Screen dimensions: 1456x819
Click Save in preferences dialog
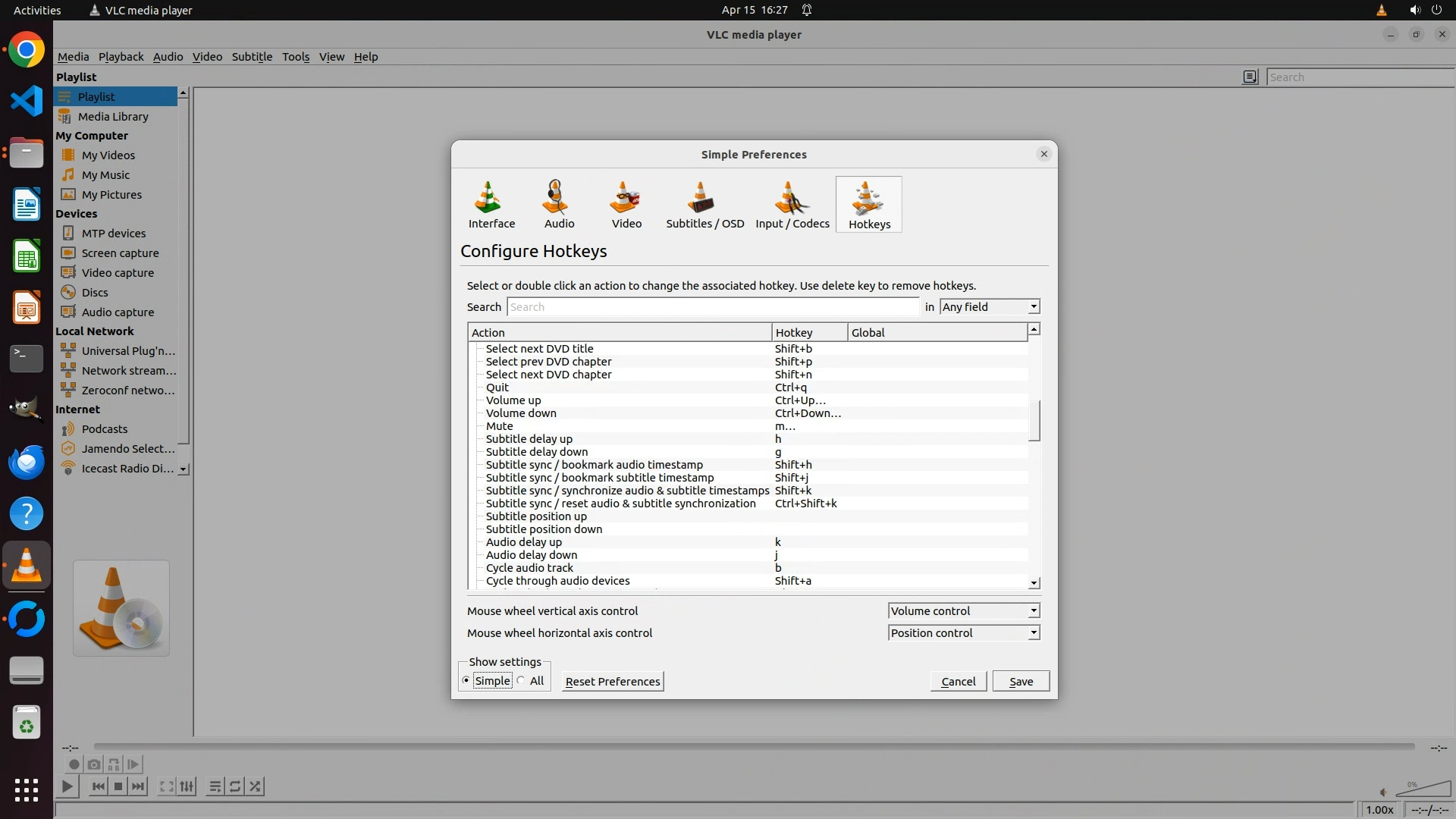[x=1021, y=682]
